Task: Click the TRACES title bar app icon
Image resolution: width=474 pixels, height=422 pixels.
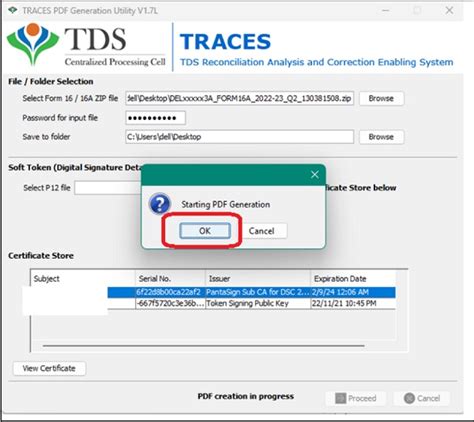Action: click(13, 10)
